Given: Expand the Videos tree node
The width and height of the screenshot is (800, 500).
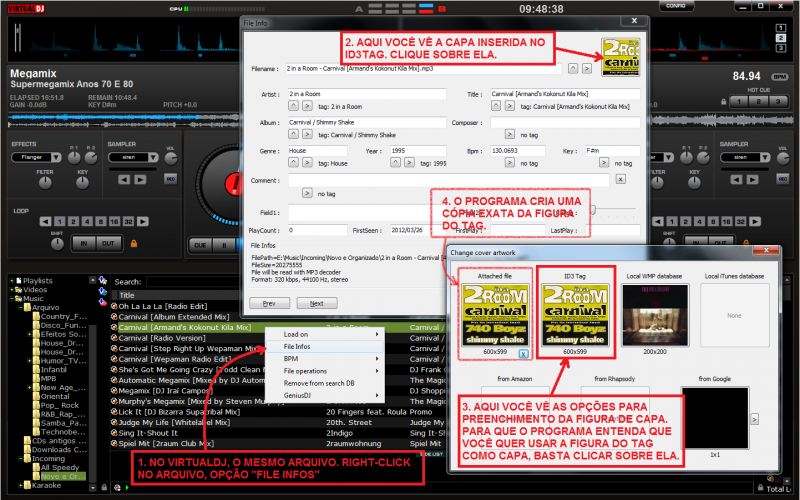Looking at the screenshot, I should pos(12,290).
